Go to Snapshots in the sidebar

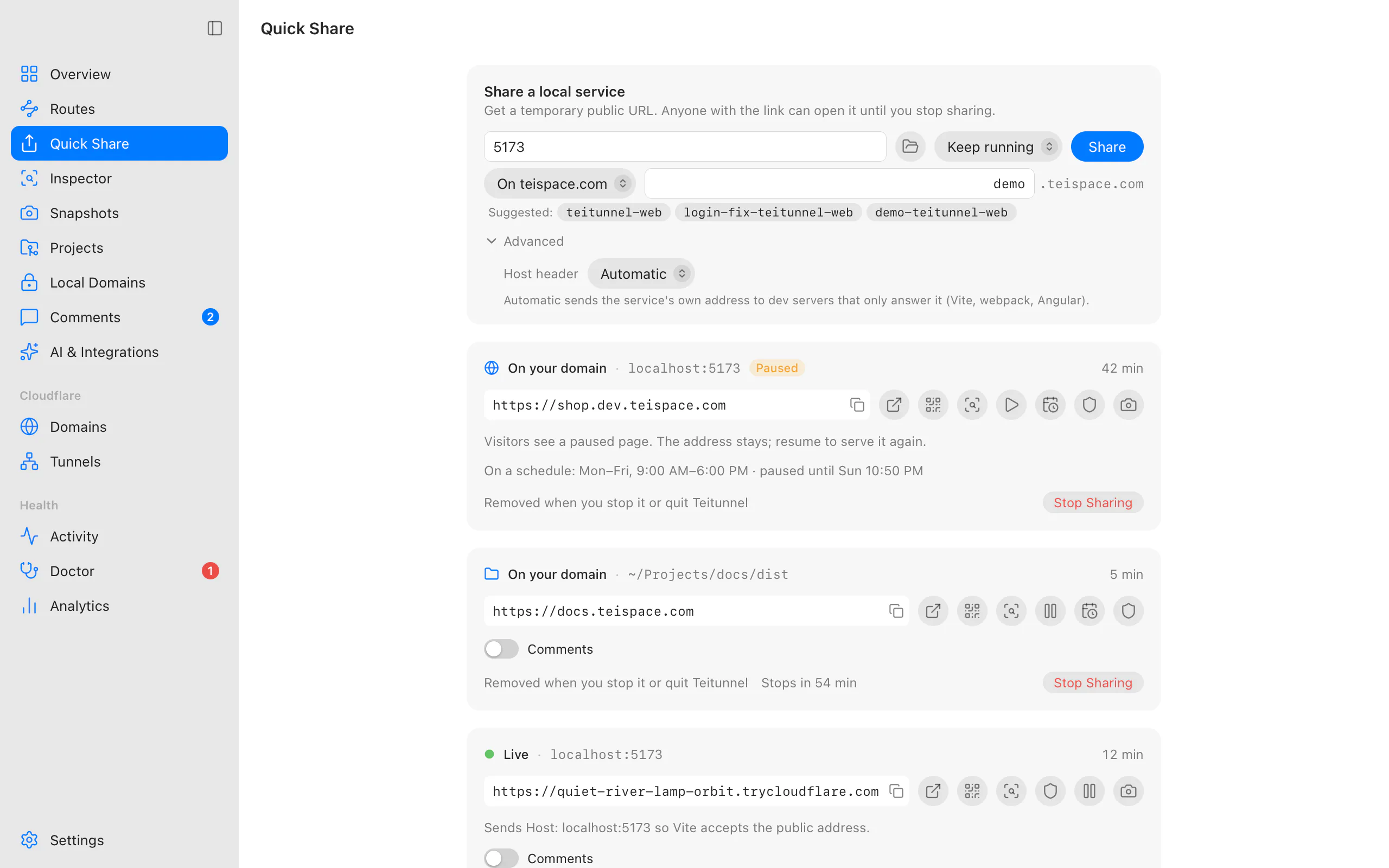(119, 213)
